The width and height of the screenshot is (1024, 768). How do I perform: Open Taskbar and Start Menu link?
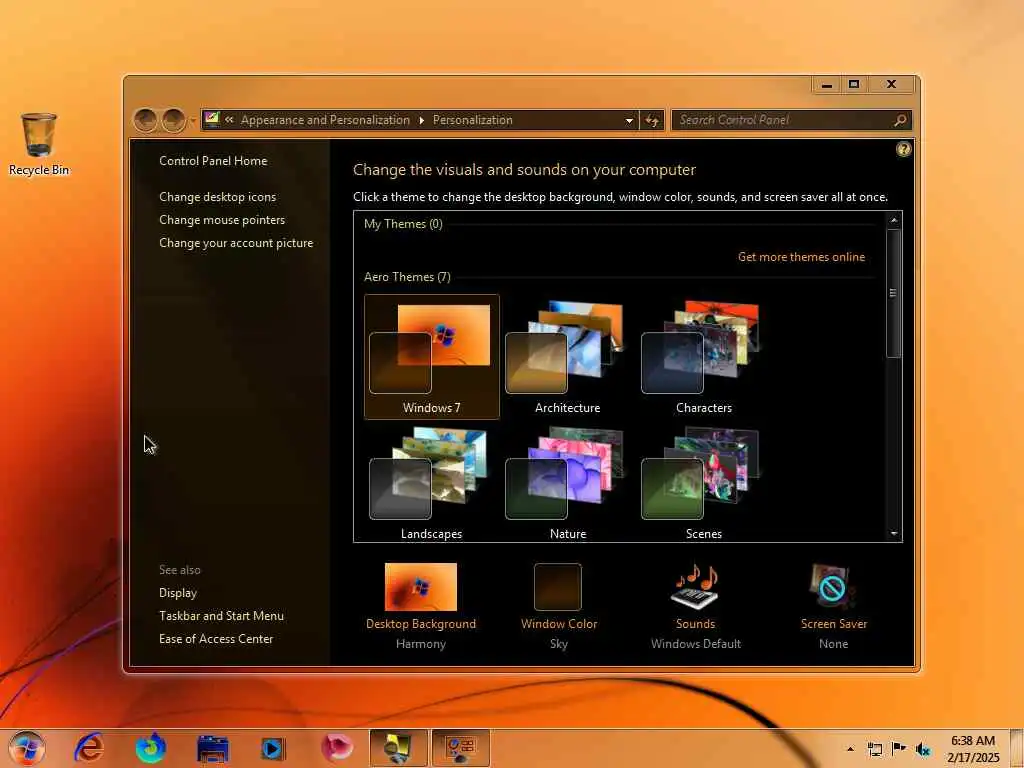tap(221, 616)
